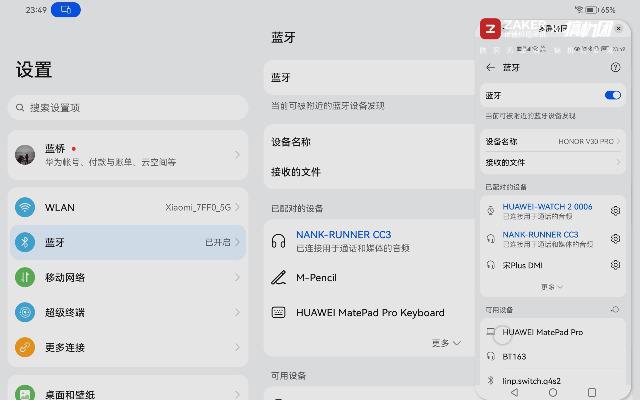Check battery indicator at 65%
Screen dimensions: 640x400
click(601, 9)
